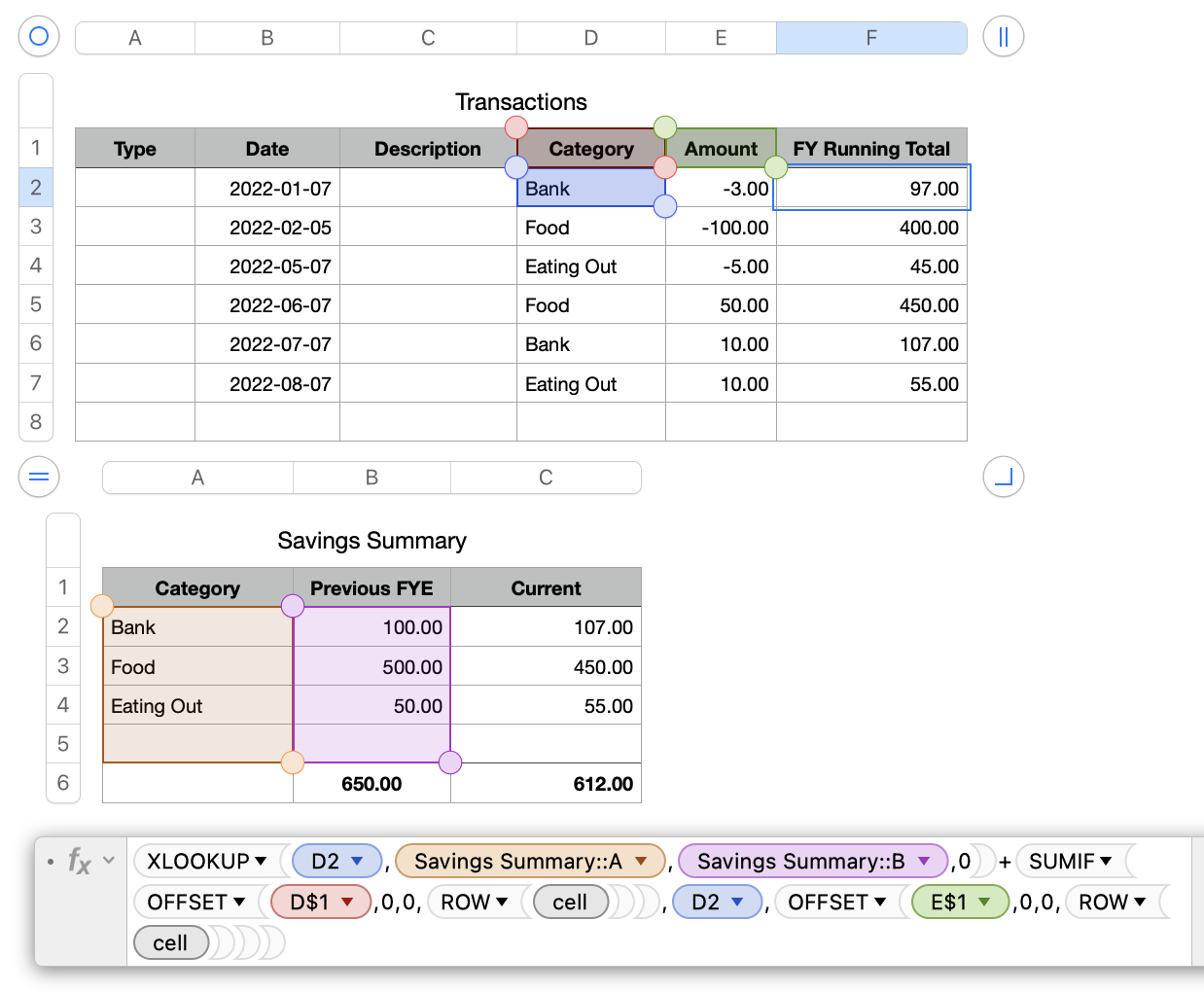Open the E$1 reference token dropdown
1204x992 pixels.
click(x=984, y=902)
